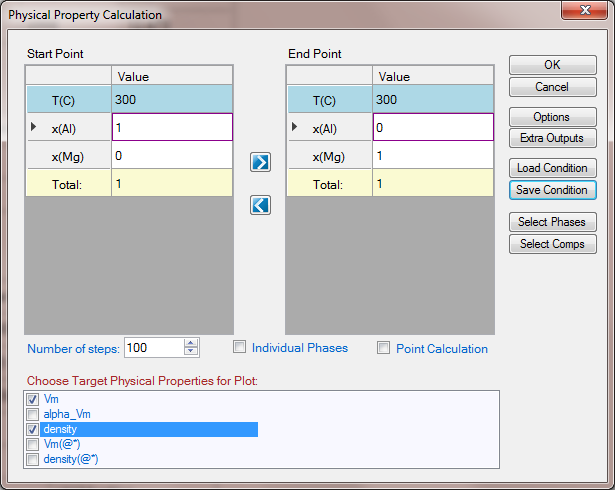Enable the Vm(@*) property checkbox

click(34, 444)
